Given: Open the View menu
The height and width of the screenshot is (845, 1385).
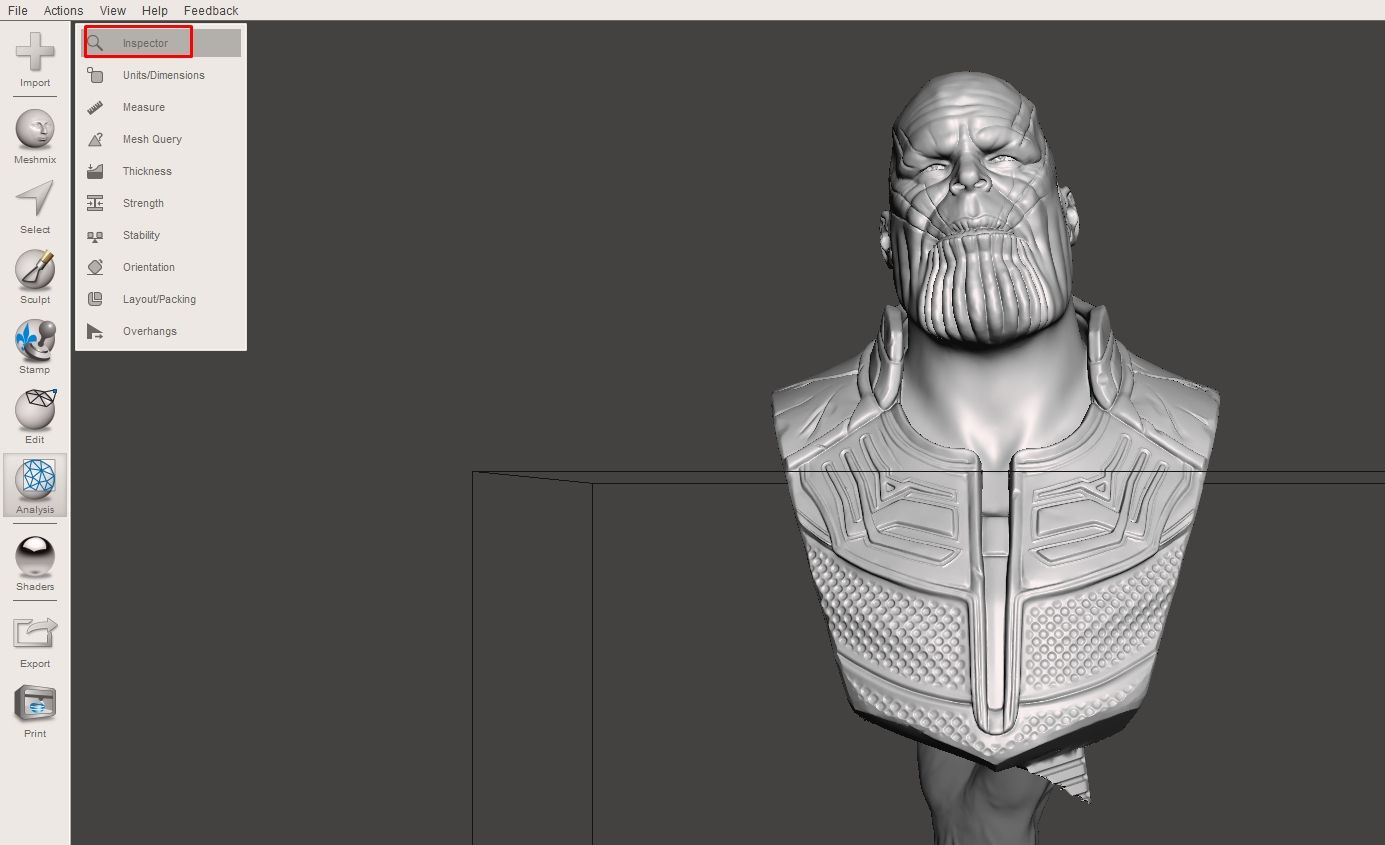Looking at the screenshot, I should [x=112, y=10].
